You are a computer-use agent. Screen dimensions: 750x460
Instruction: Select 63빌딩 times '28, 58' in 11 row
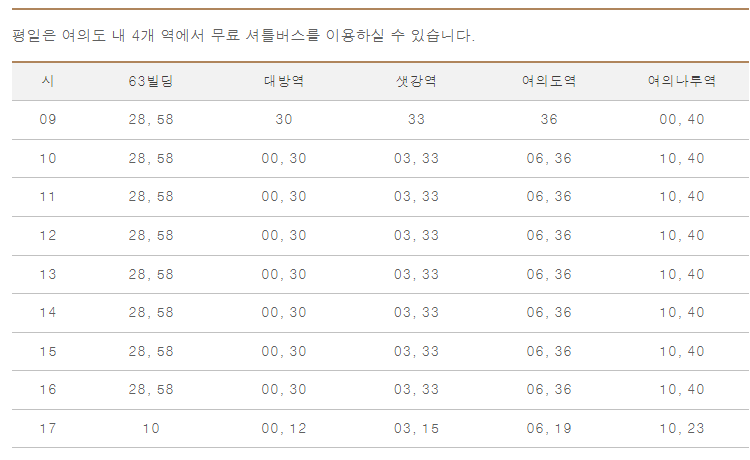151,197
